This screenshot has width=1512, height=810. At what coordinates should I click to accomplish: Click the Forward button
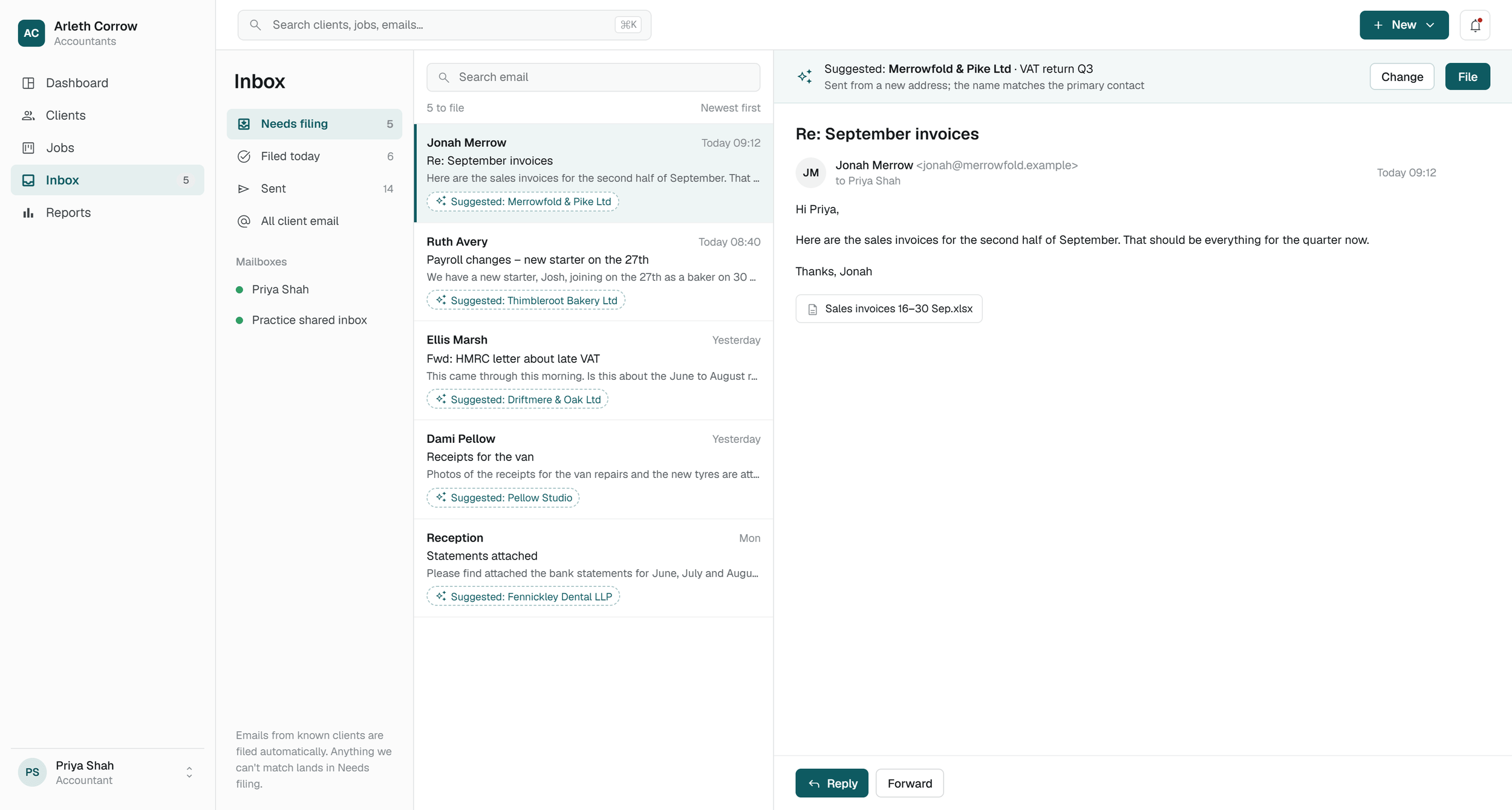[x=910, y=783]
